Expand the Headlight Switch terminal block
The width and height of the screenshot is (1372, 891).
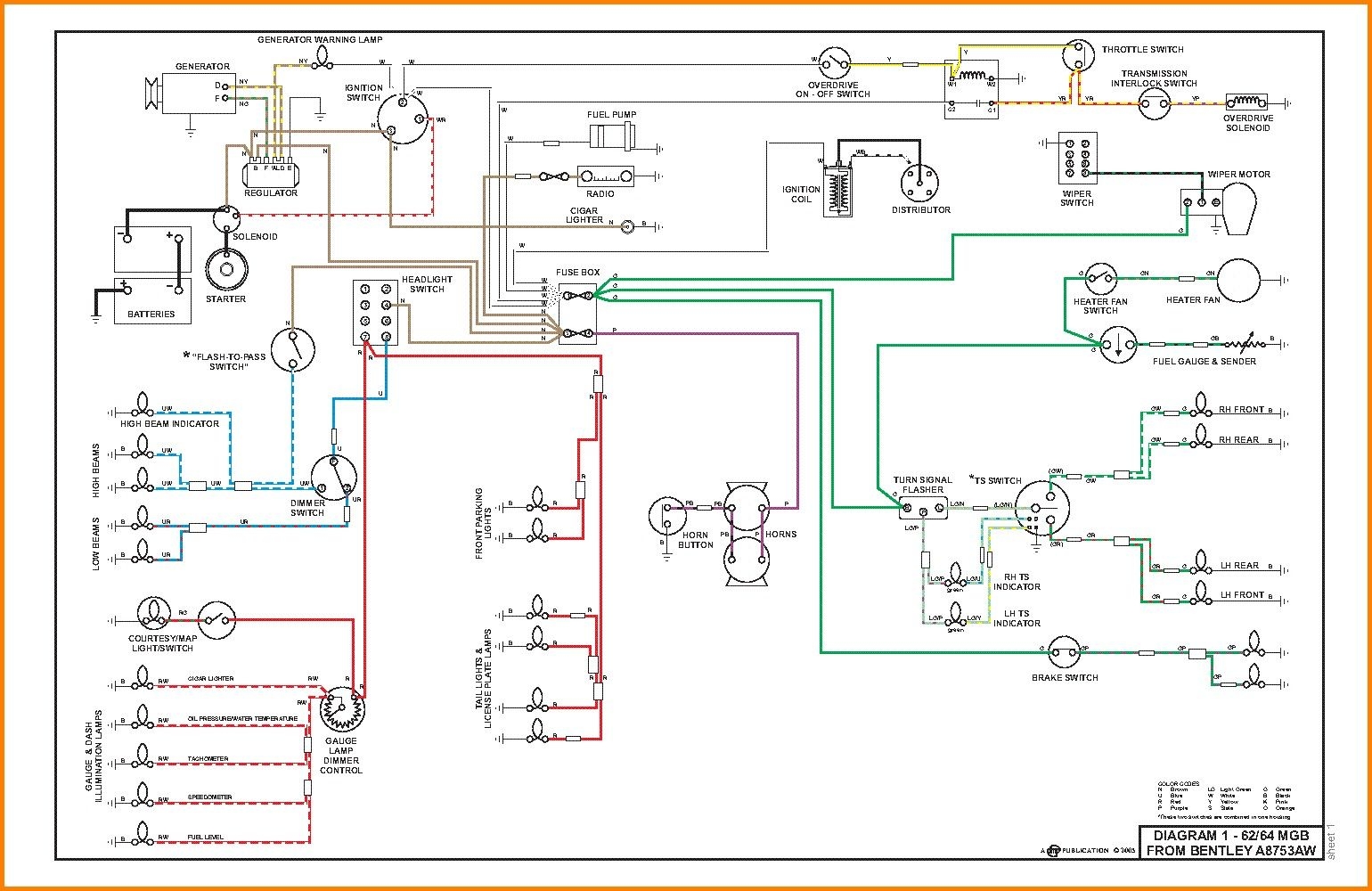pos(374,311)
